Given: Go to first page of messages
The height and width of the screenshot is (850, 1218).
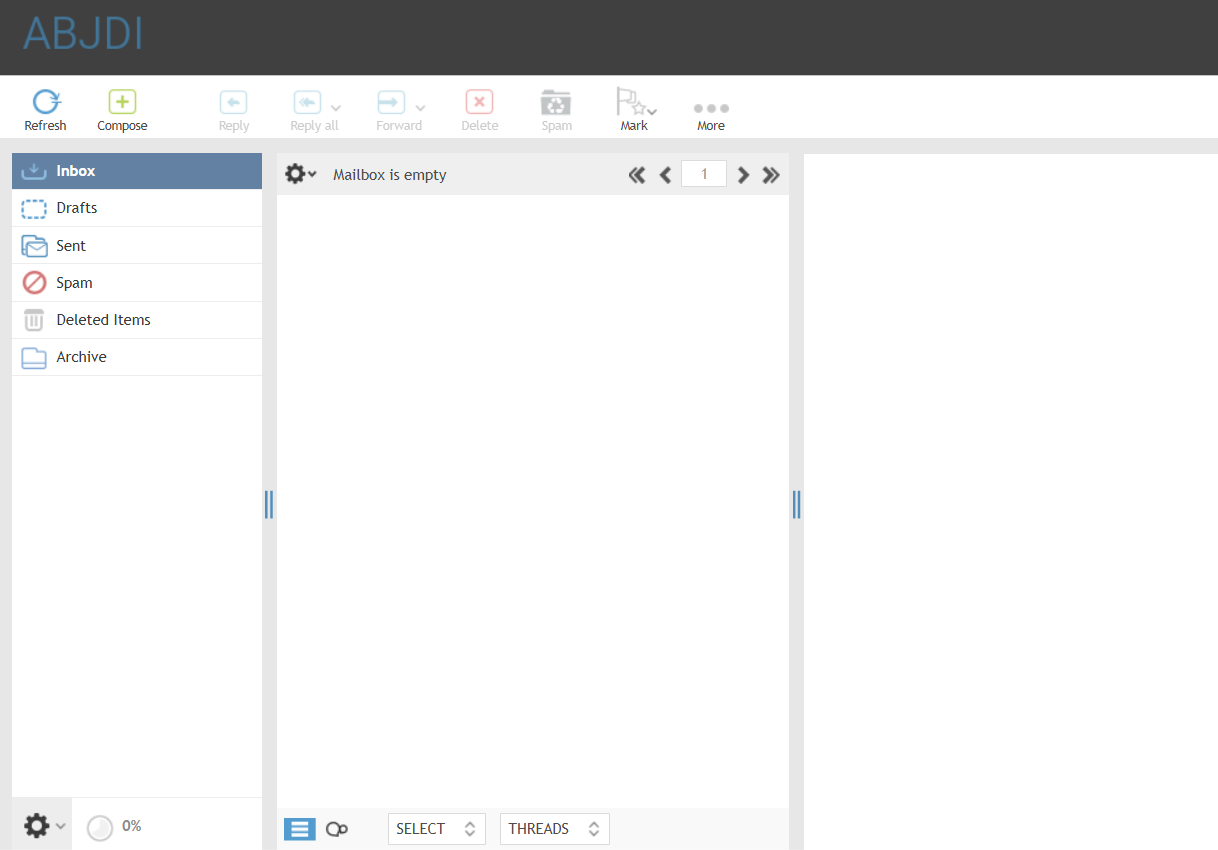Looking at the screenshot, I should pyautogui.click(x=637, y=175).
